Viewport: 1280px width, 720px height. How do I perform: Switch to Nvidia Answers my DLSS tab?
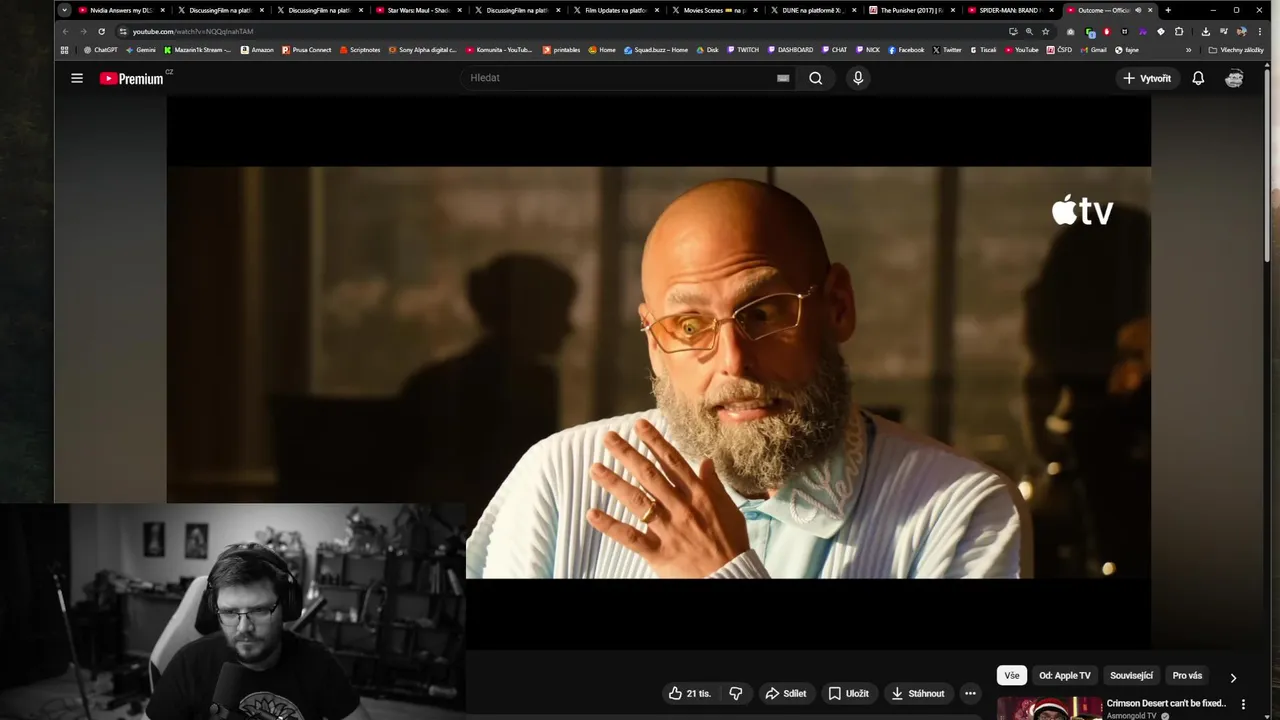click(121, 10)
